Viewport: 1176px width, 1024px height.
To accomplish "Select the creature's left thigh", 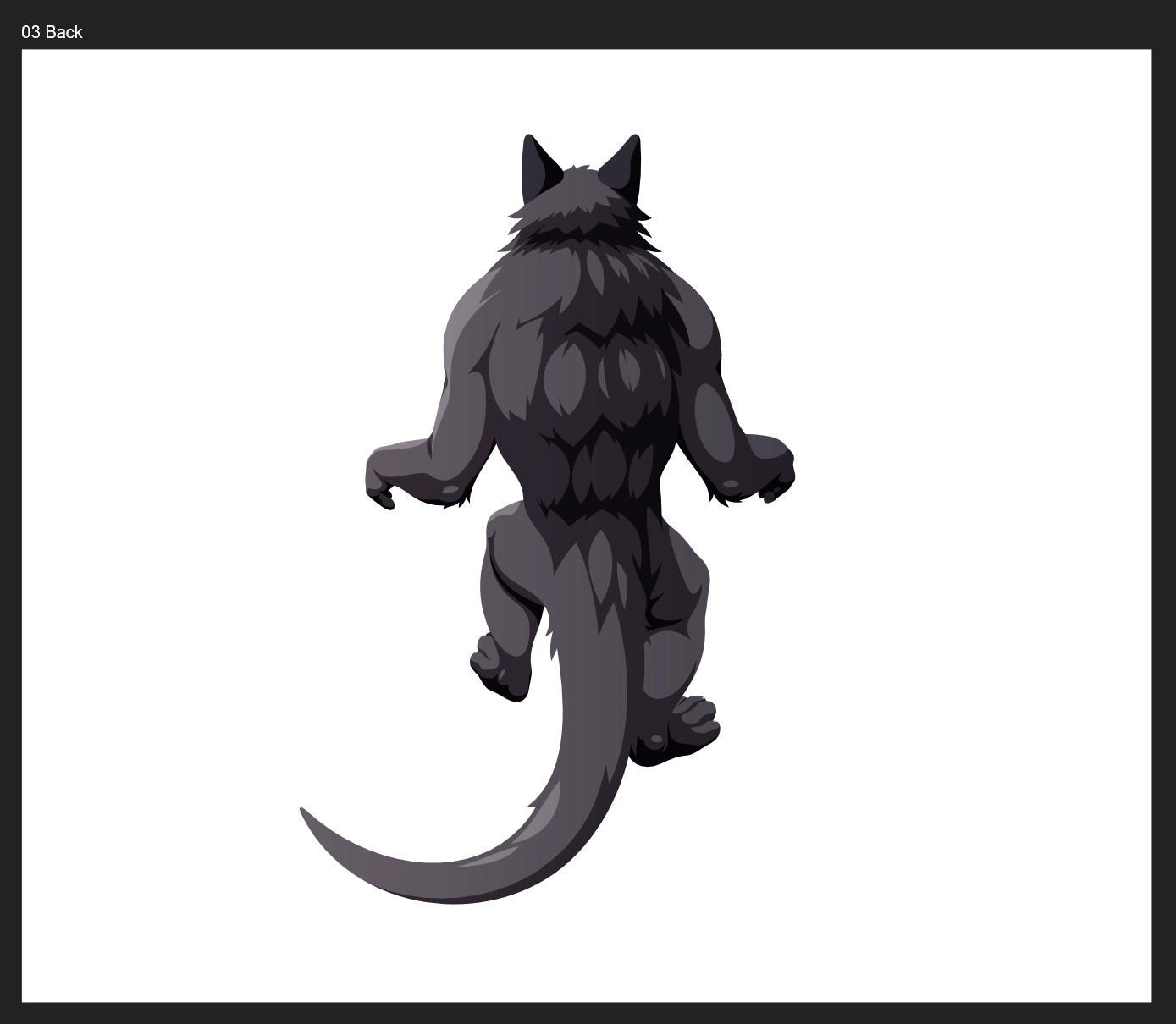I will [508, 567].
